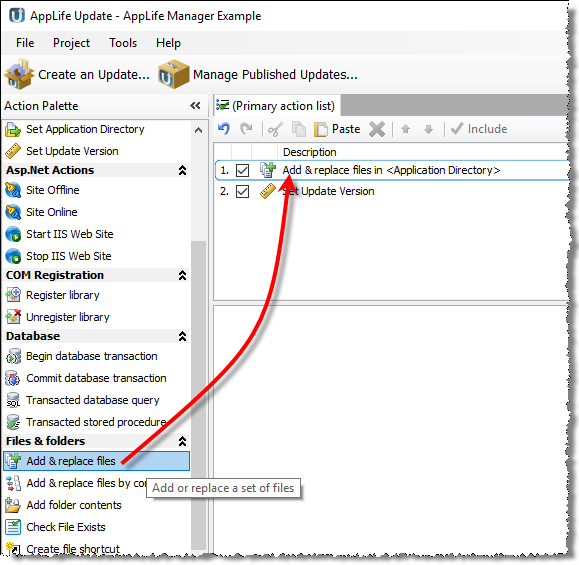
Task: Click the Move Down arrow icon
Action: pyautogui.click(x=428, y=129)
